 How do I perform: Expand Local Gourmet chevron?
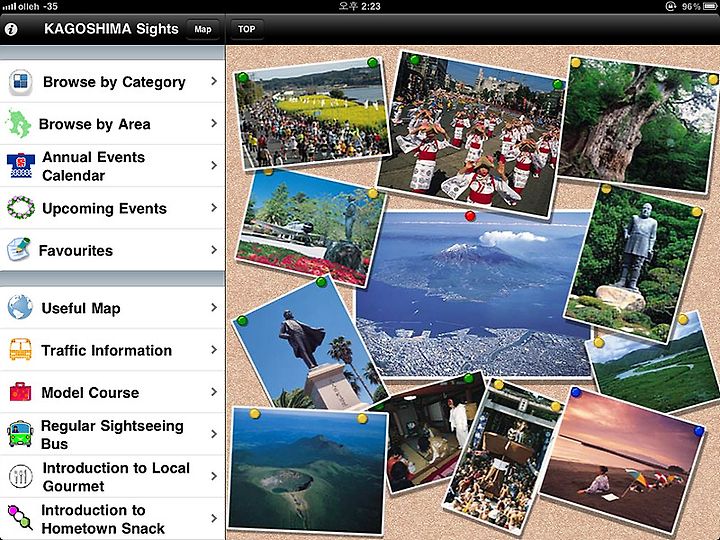[x=214, y=476]
